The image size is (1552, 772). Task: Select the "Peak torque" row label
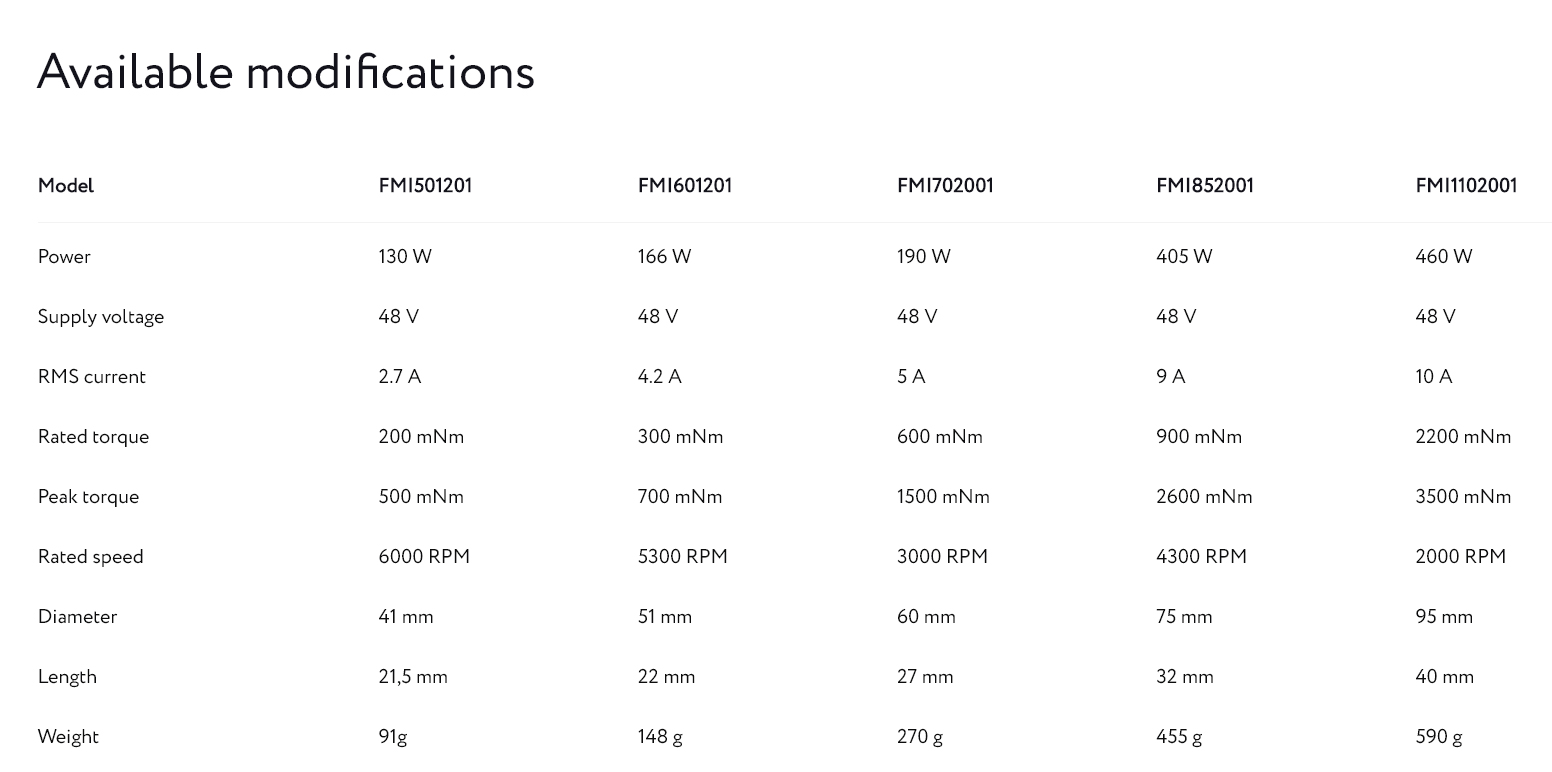[x=88, y=497]
